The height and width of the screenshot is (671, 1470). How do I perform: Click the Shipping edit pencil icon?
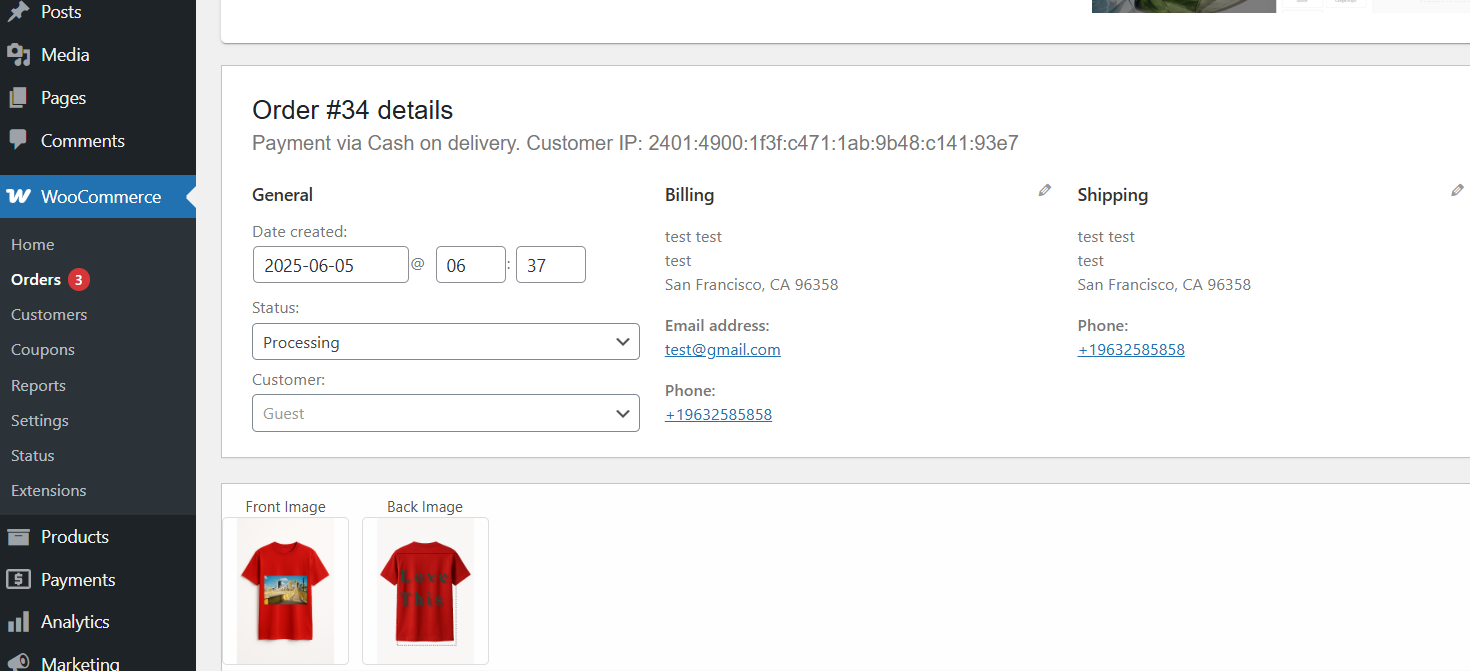click(x=1457, y=190)
